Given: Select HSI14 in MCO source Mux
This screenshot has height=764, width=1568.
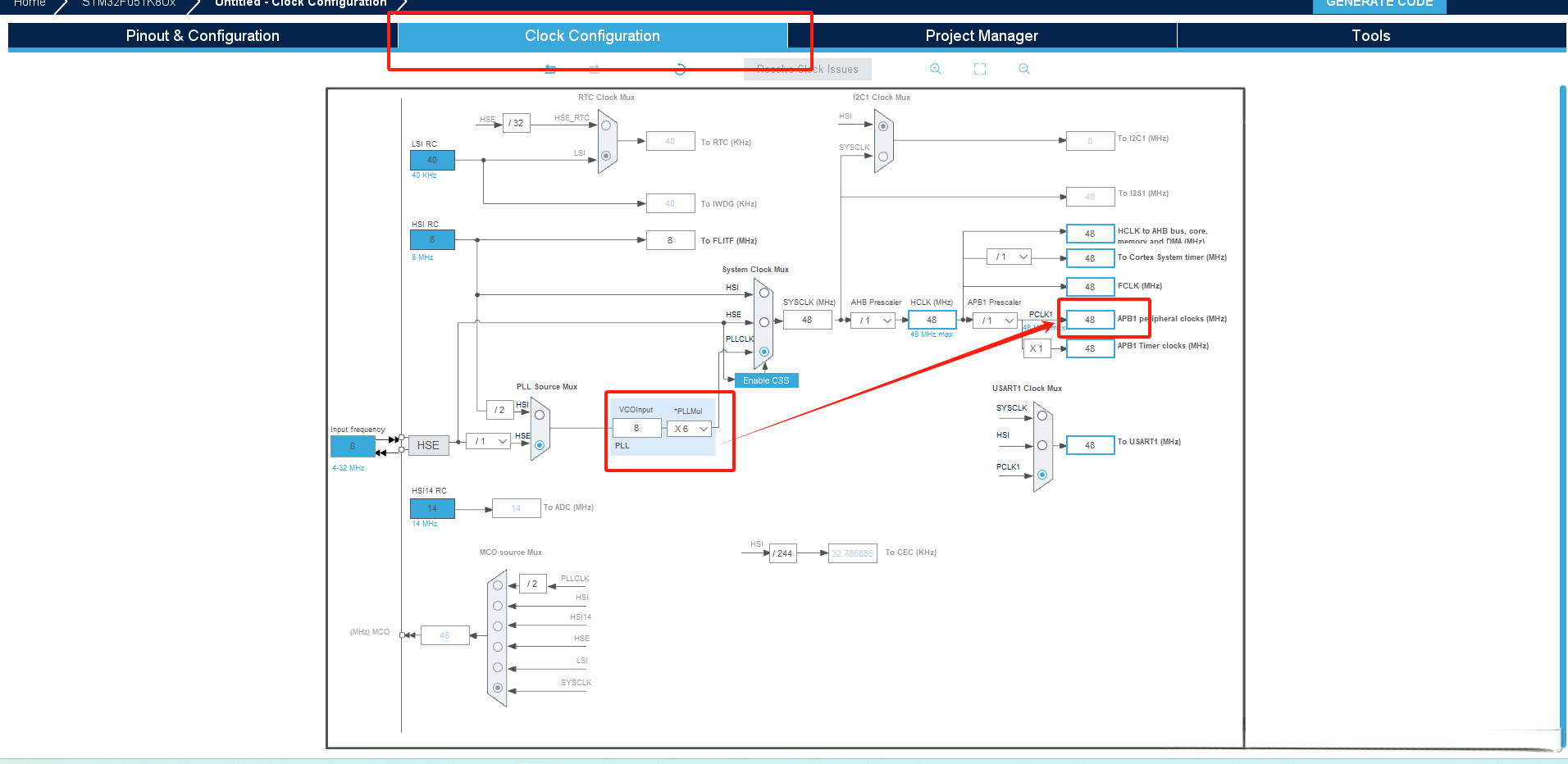Looking at the screenshot, I should (x=498, y=626).
